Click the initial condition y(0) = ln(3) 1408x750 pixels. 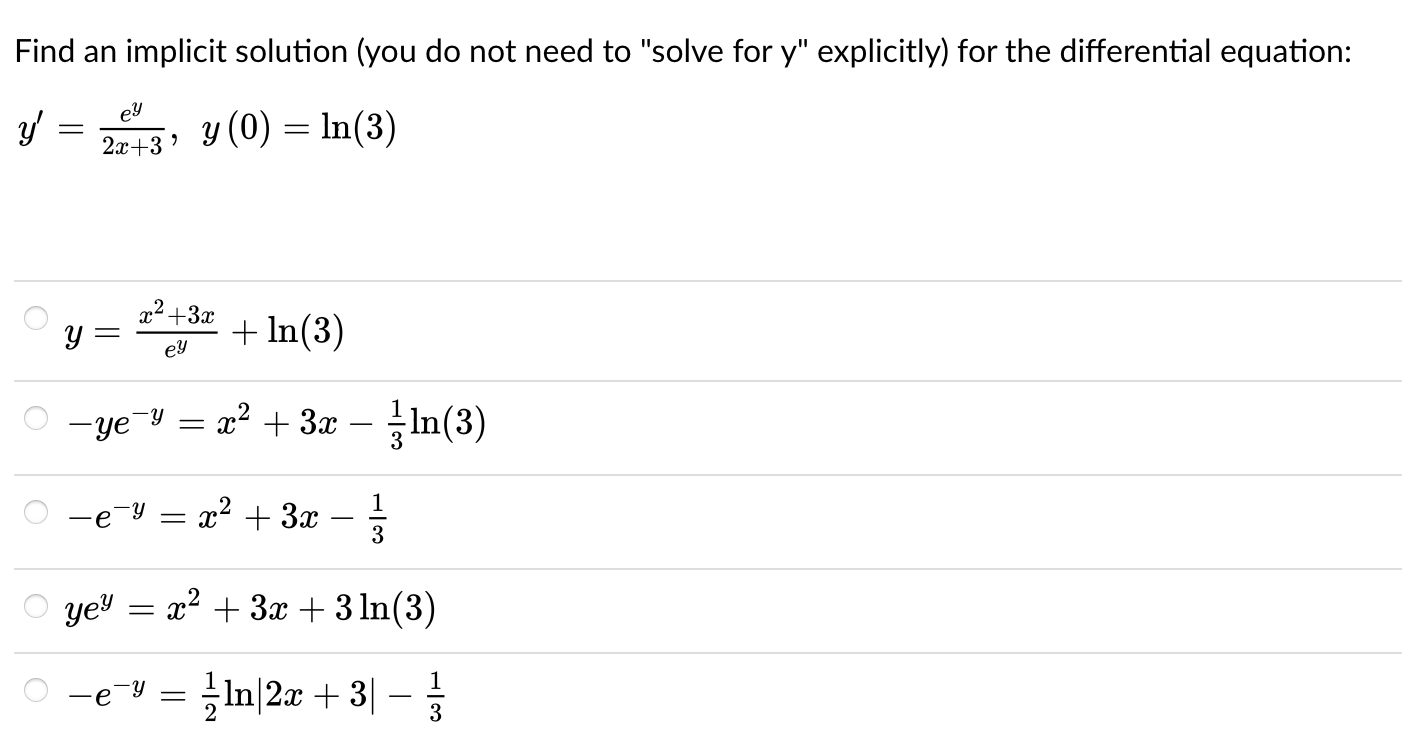[x=300, y=129]
